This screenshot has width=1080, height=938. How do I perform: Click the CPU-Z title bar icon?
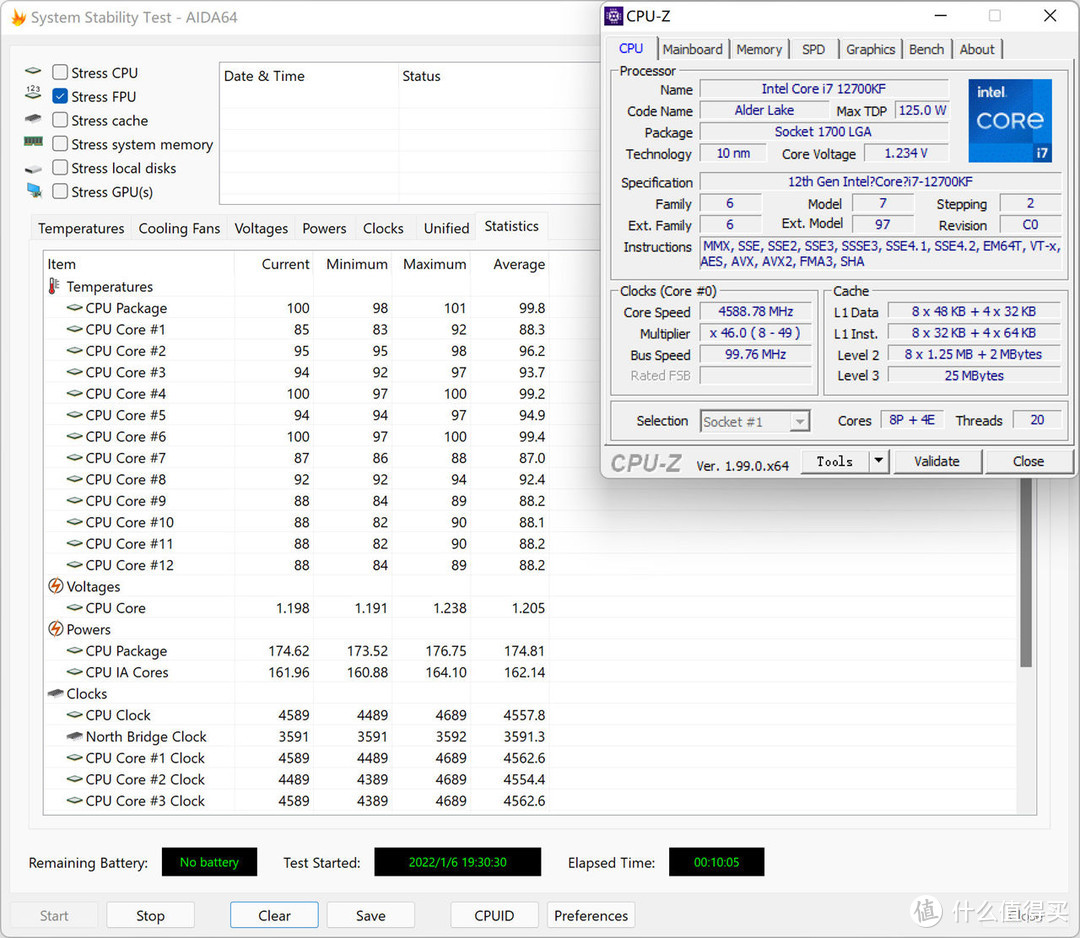point(614,16)
